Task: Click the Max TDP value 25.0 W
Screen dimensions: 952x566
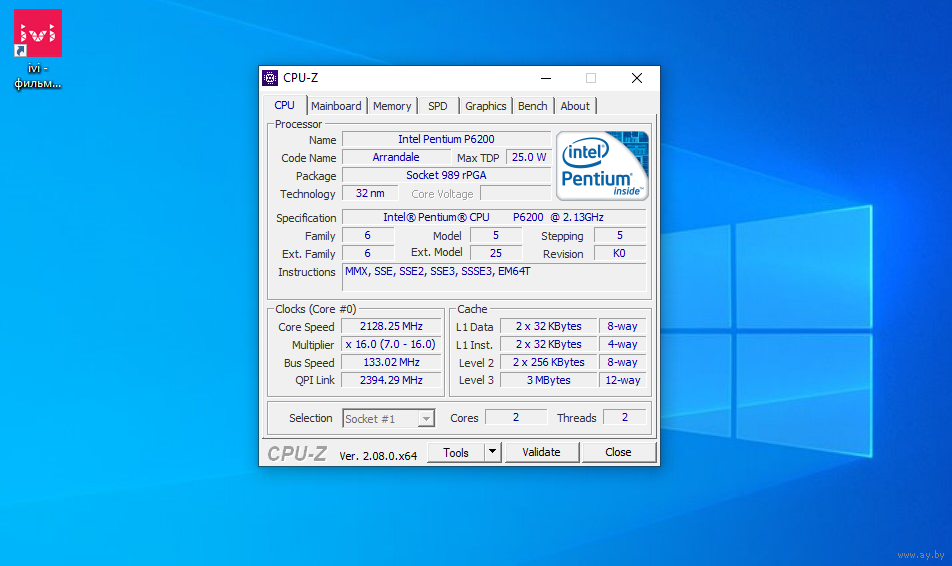Action: click(x=529, y=157)
